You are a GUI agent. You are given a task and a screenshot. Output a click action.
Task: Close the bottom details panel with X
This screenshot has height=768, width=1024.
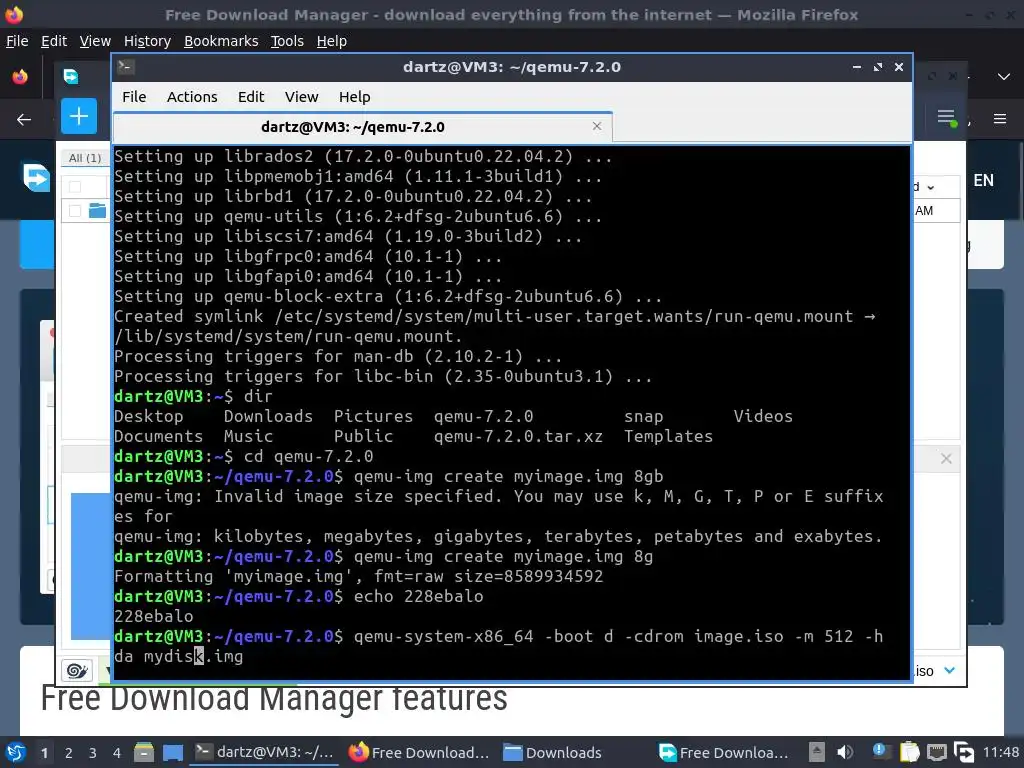click(x=946, y=458)
